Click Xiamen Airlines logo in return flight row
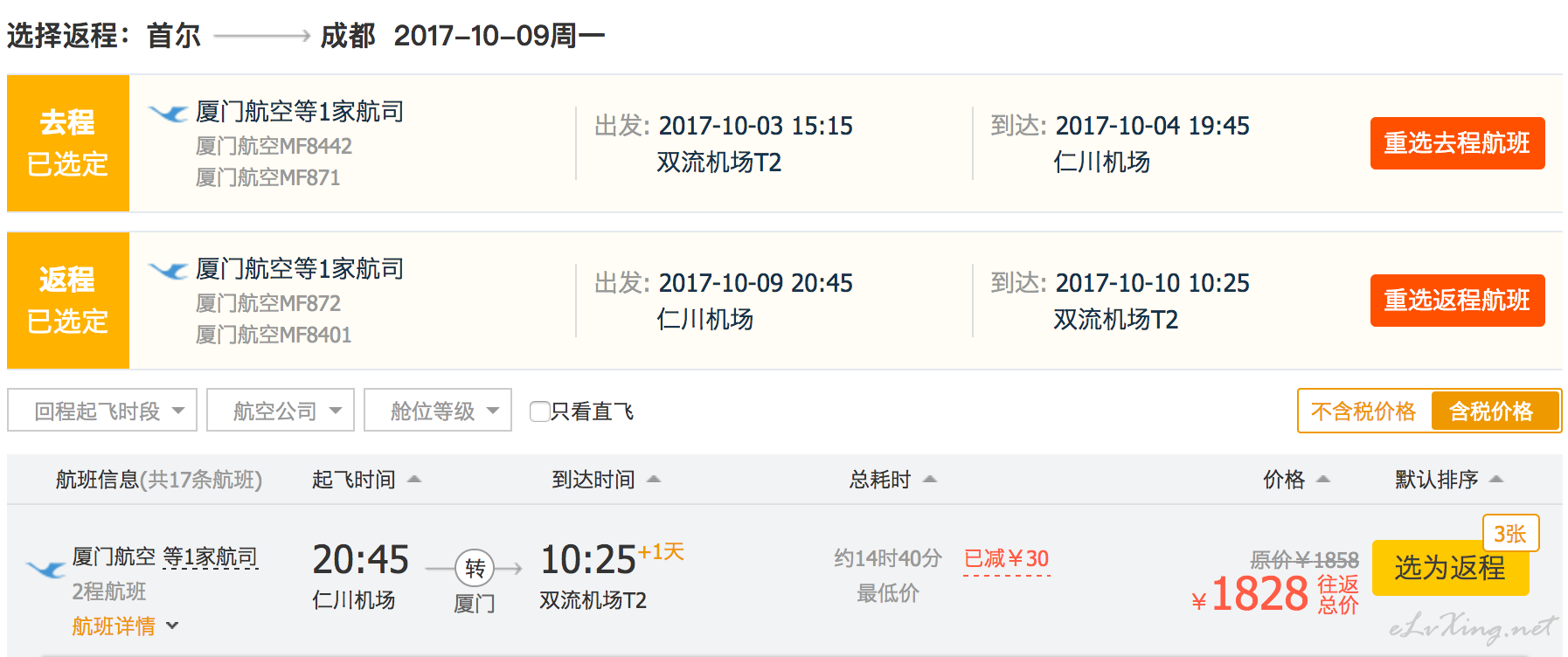Image resolution: width=1568 pixels, height=657 pixels. point(168,270)
